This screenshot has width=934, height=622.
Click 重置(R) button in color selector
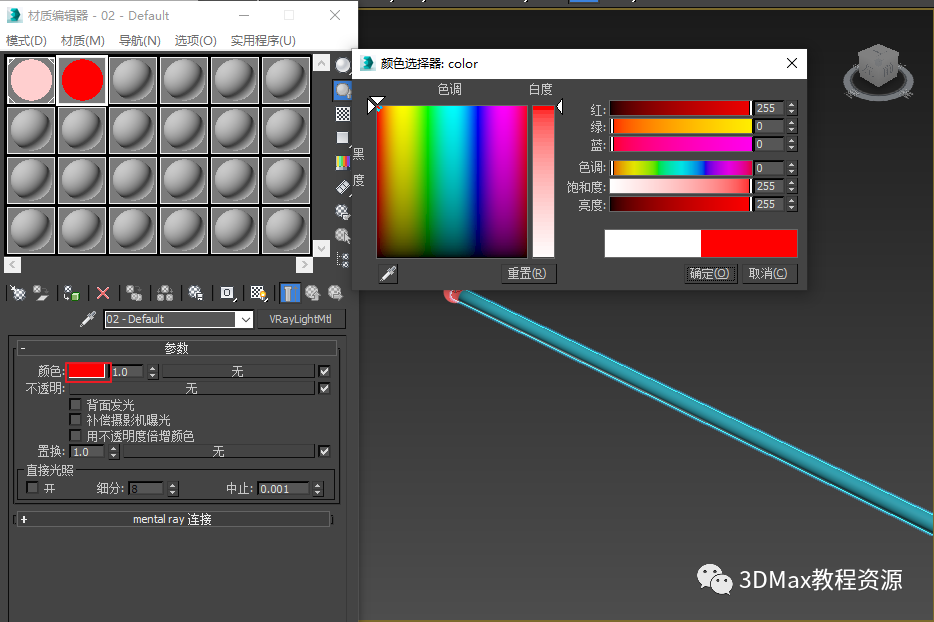point(527,273)
